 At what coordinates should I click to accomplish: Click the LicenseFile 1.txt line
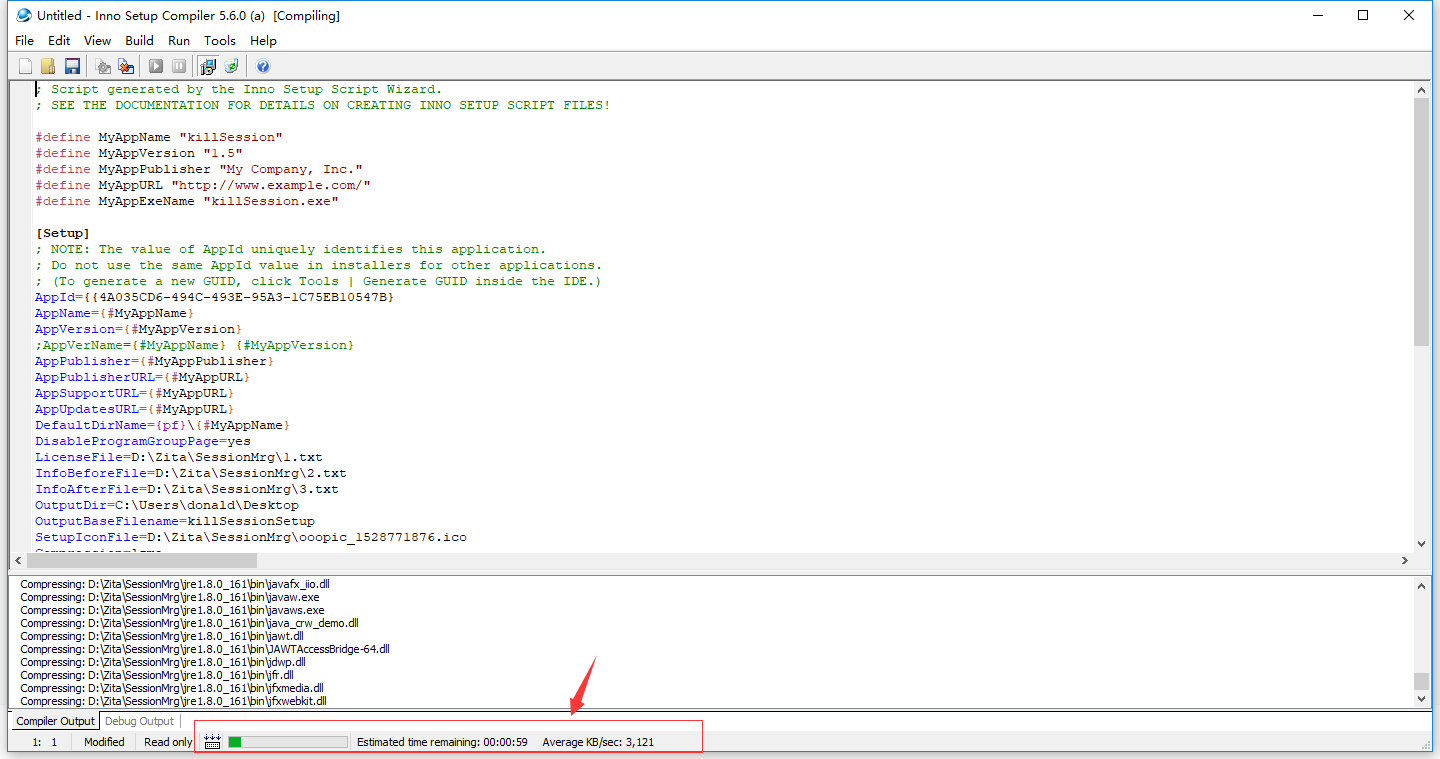point(179,457)
